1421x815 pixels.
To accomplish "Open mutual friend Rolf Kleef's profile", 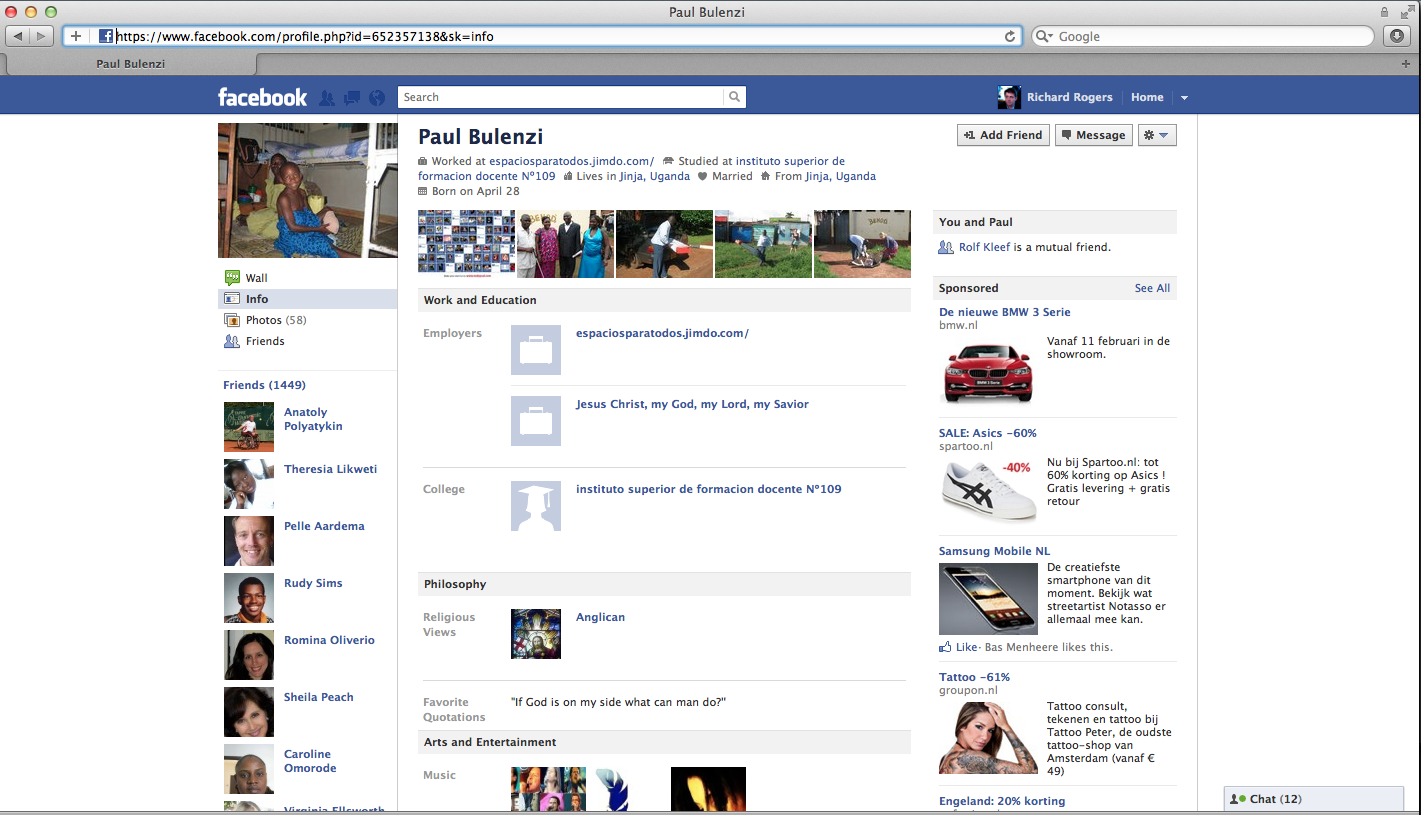I will pyautogui.click(x=984, y=247).
